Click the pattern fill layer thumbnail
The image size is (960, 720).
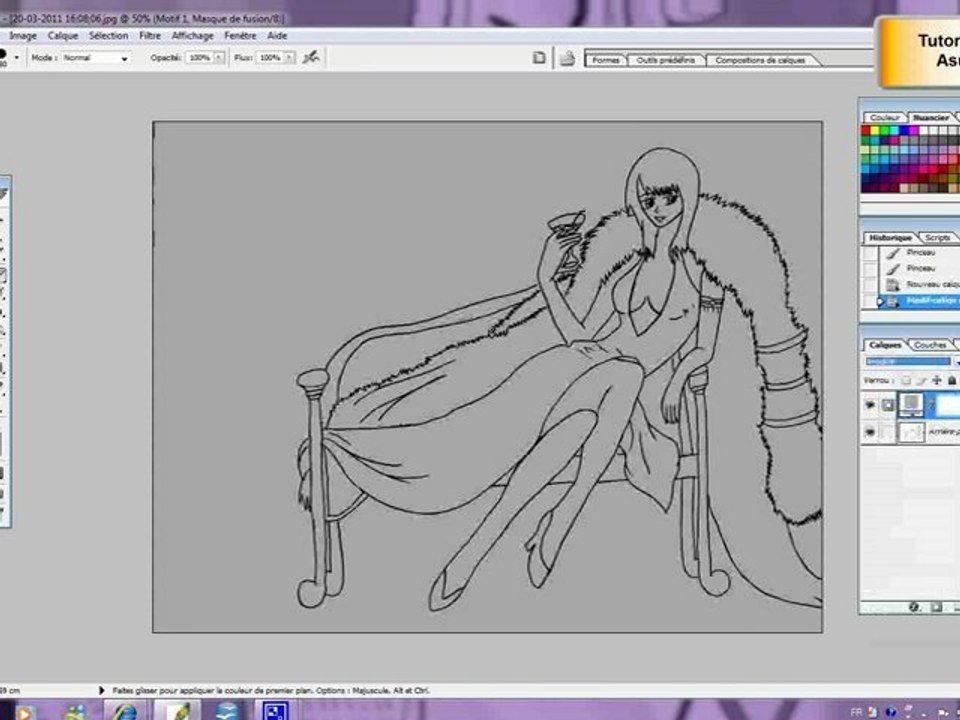pyautogui.click(x=911, y=405)
